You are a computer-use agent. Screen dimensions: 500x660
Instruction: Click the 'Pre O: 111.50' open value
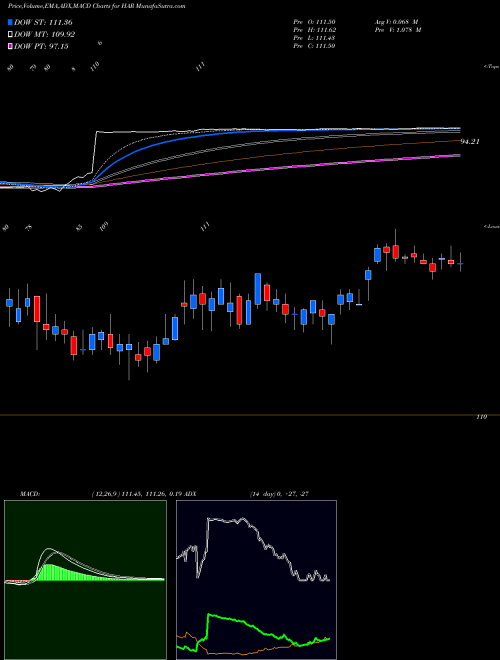(314, 22)
